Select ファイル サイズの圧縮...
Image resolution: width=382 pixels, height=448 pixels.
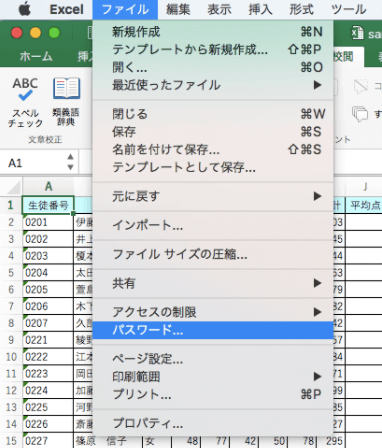[x=213, y=254]
